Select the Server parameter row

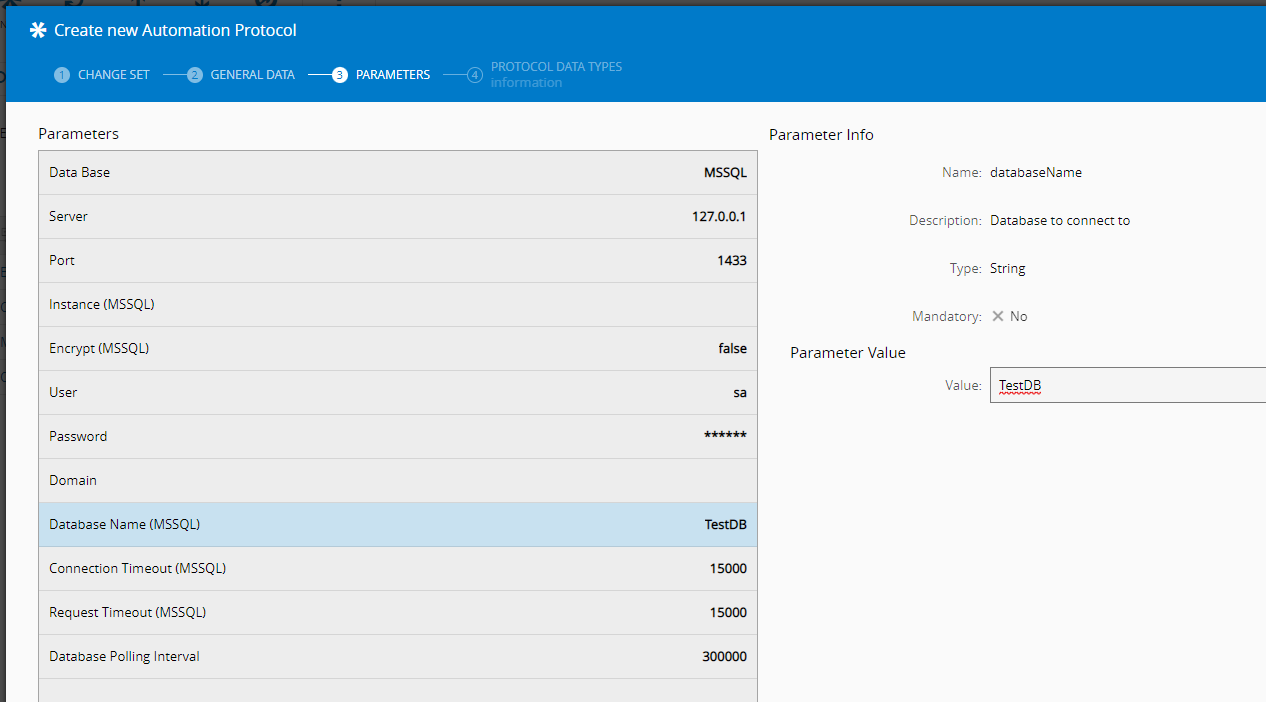398,217
